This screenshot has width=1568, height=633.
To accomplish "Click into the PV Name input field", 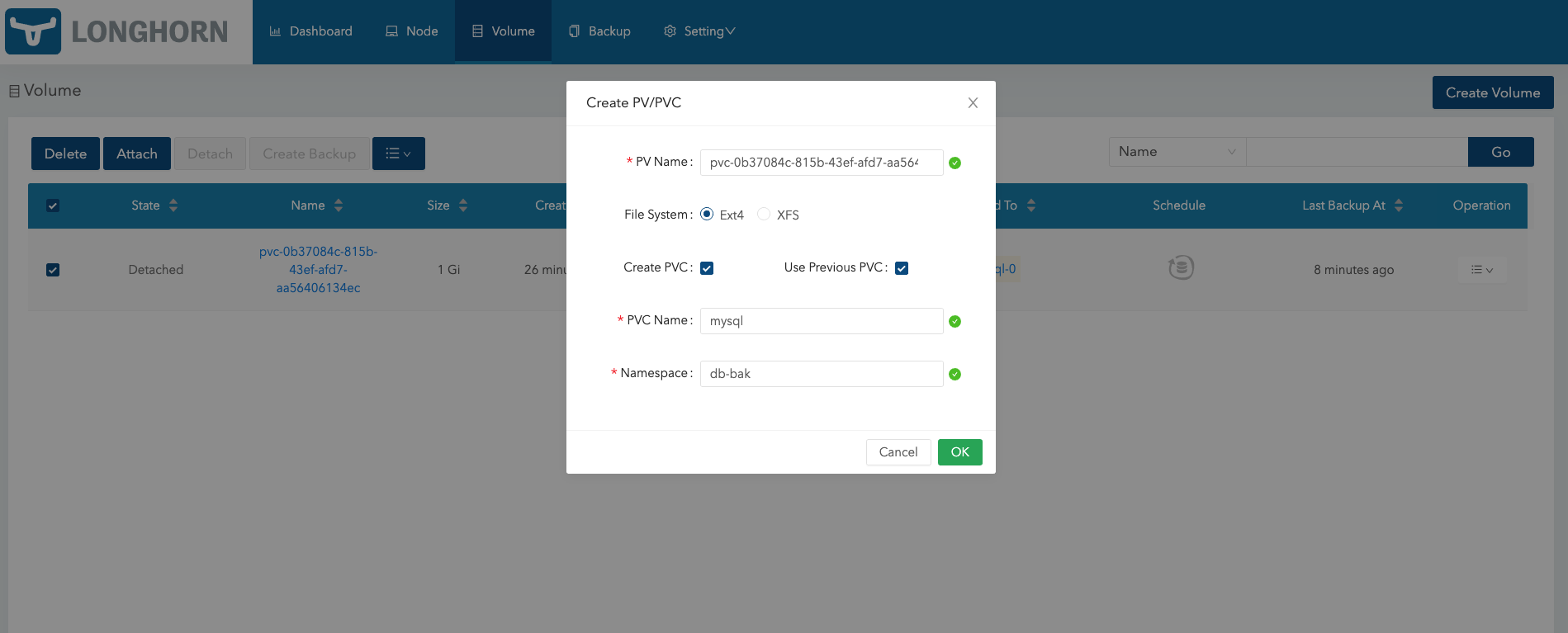I will coord(822,163).
